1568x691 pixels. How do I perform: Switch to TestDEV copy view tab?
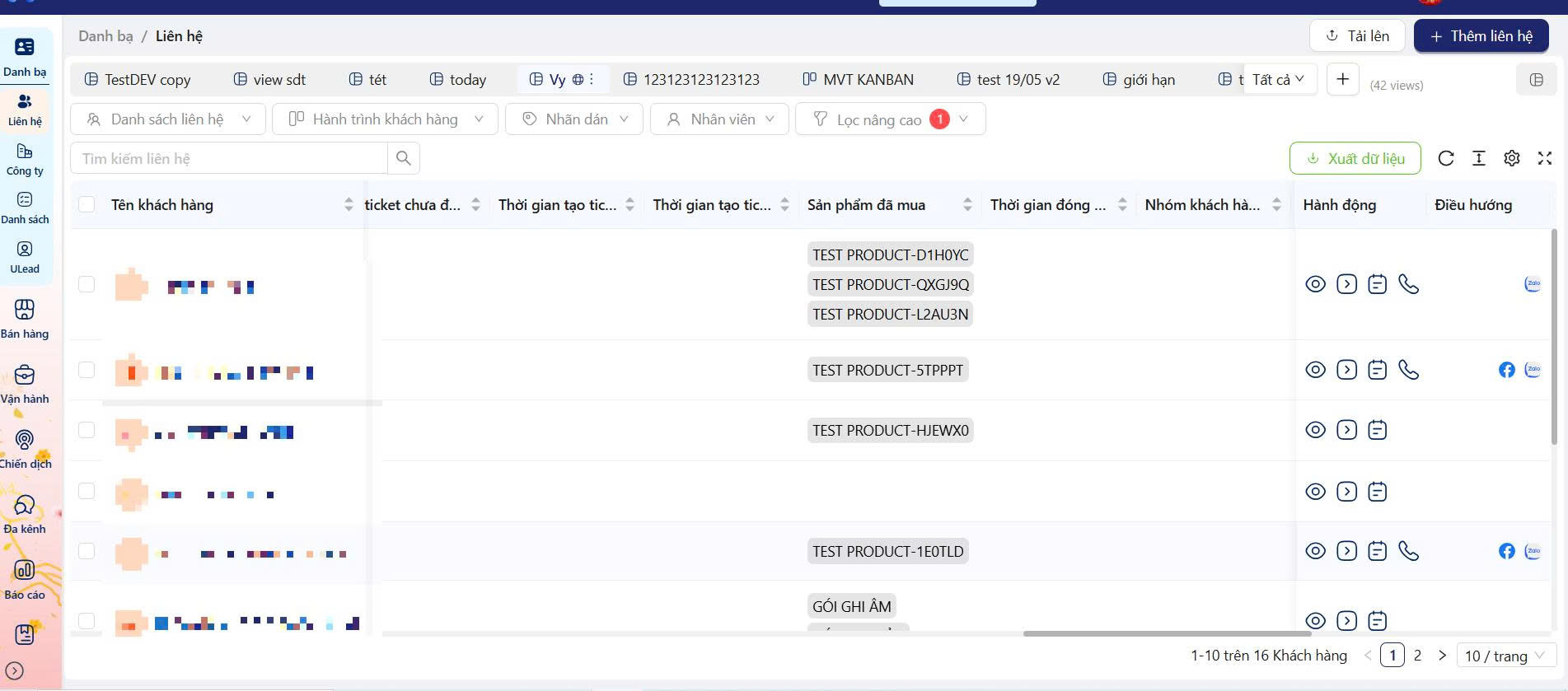[x=138, y=79]
